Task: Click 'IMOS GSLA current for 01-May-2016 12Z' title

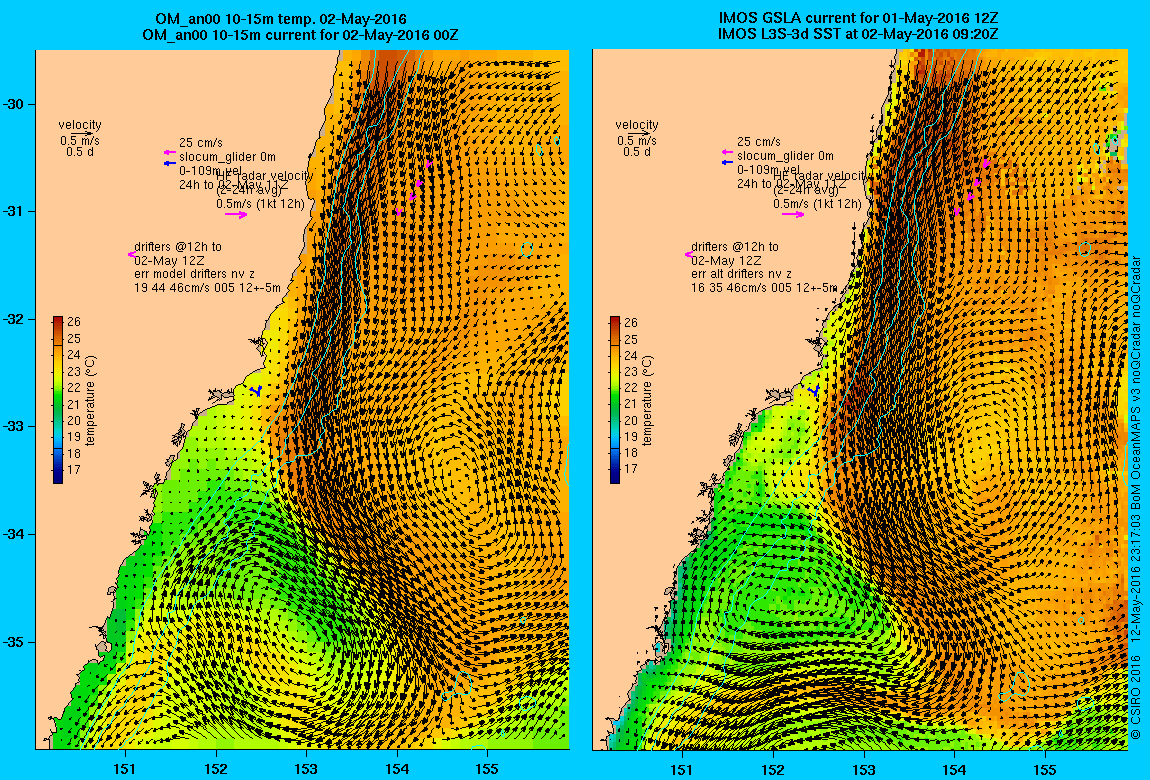Action: click(859, 18)
